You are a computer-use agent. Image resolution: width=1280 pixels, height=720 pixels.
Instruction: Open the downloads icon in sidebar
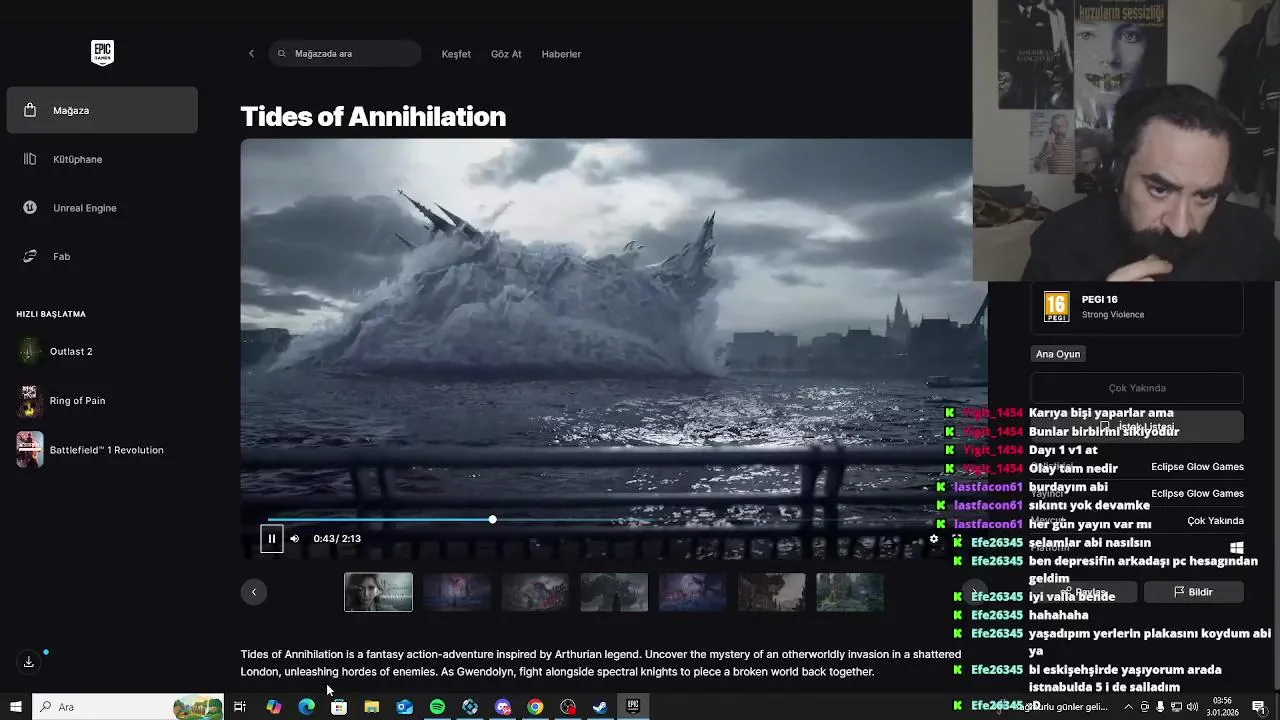[x=29, y=661]
